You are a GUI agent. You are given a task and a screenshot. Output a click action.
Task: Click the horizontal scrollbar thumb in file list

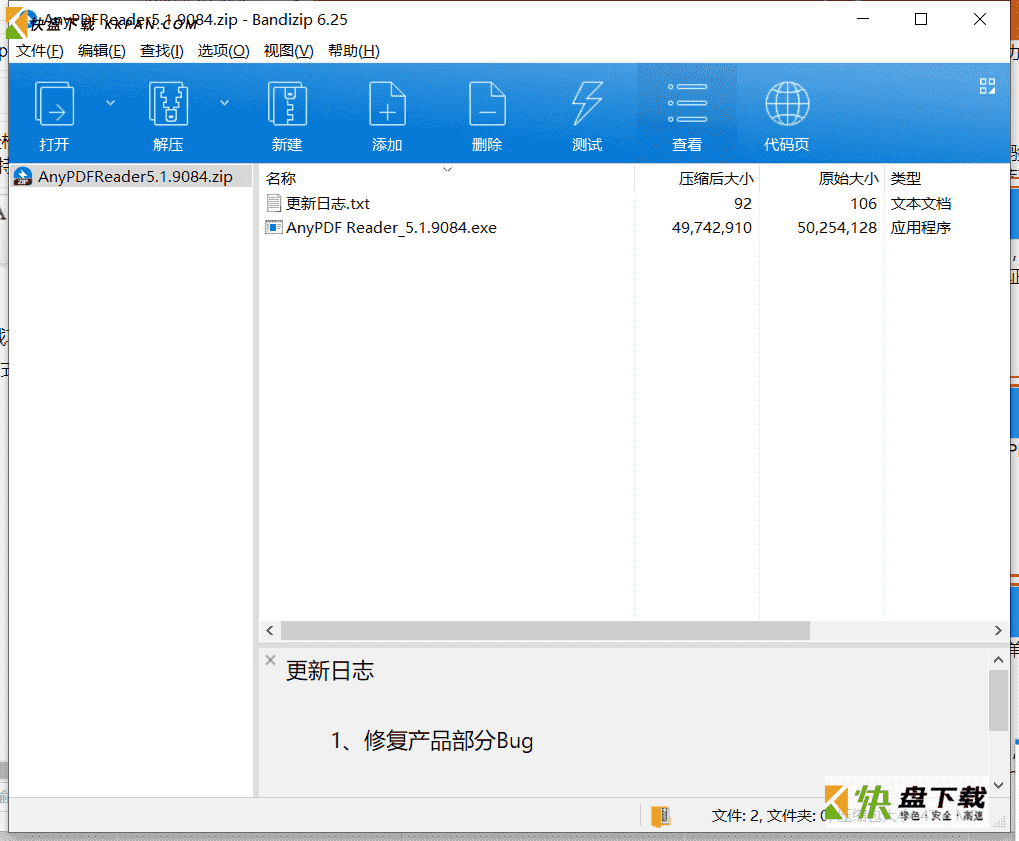coord(545,630)
